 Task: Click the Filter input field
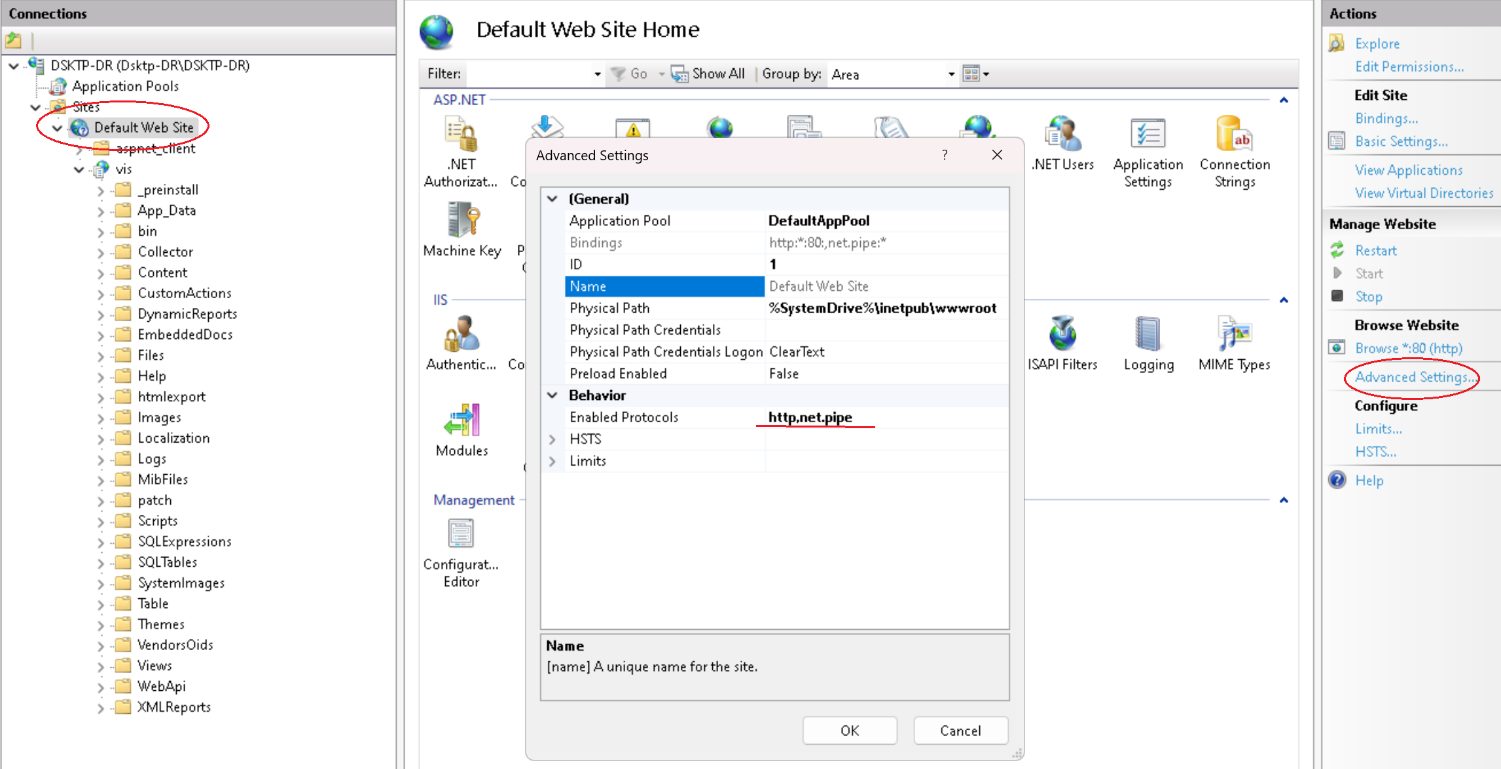point(530,74)
